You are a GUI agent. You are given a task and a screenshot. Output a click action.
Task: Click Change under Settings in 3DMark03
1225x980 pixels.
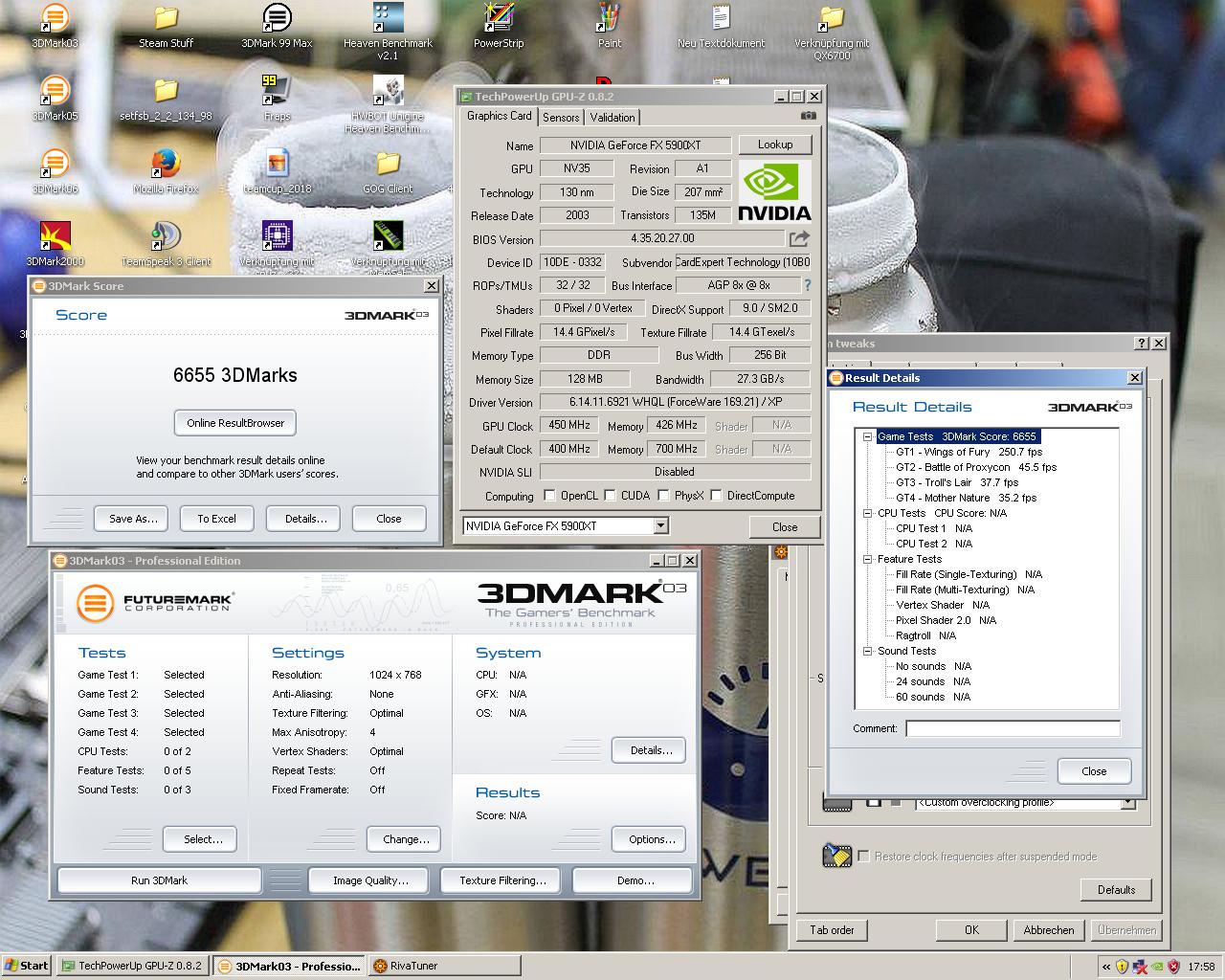404,839
